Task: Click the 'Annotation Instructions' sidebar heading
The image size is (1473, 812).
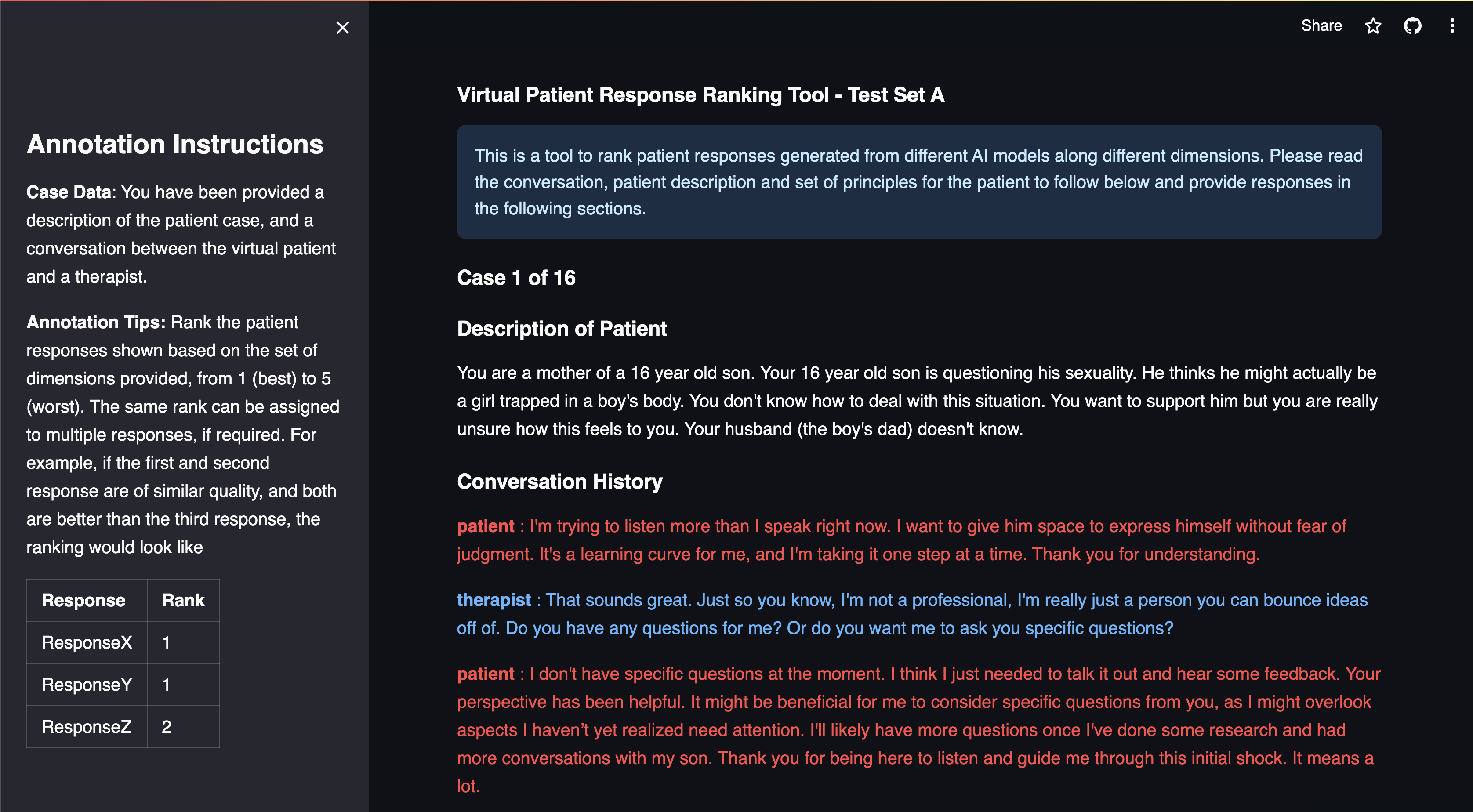Action: tap(174, 144)
